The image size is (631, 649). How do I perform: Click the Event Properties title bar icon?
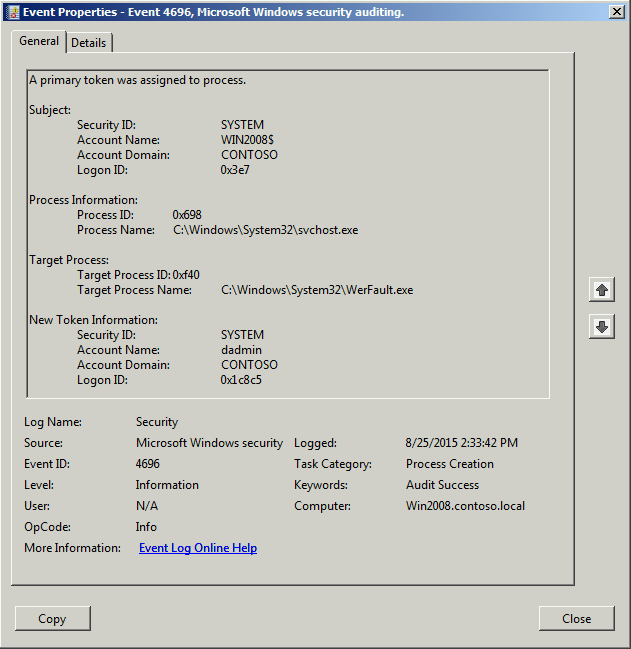(12, 12)
